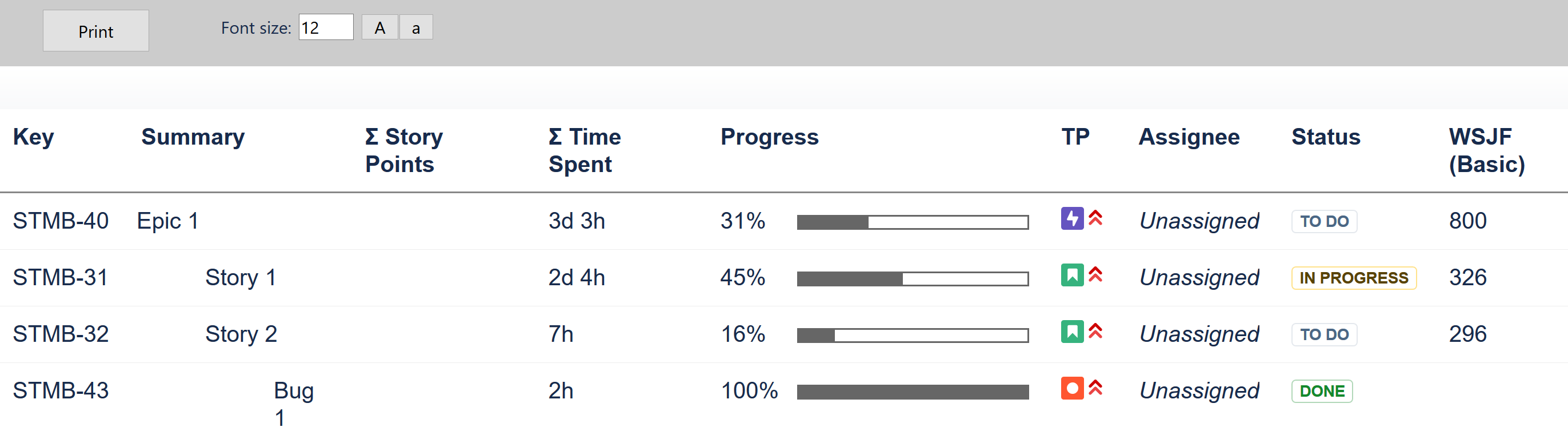The height and width of the screenshot is (443, 1568).
Task: Click the TO DO status of STMB-40
Action: (1324, 222)
